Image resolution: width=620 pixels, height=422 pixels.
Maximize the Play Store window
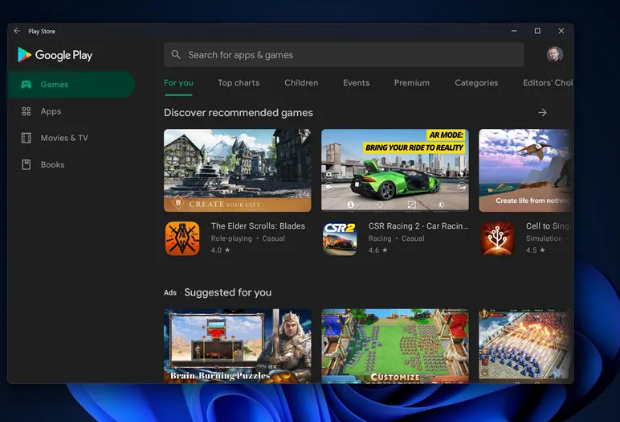click(537, 31)
